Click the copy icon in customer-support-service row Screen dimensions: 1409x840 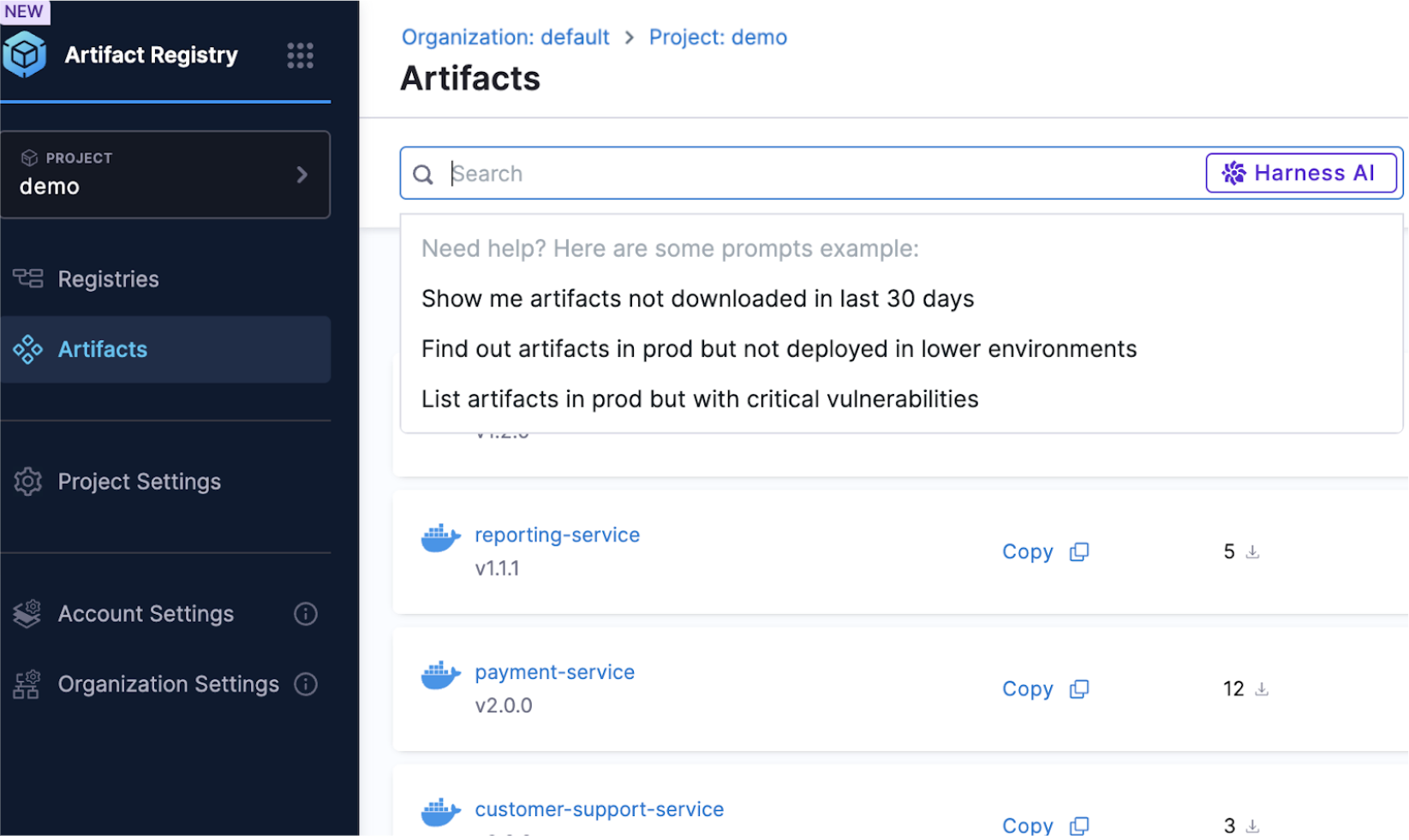1079,825
